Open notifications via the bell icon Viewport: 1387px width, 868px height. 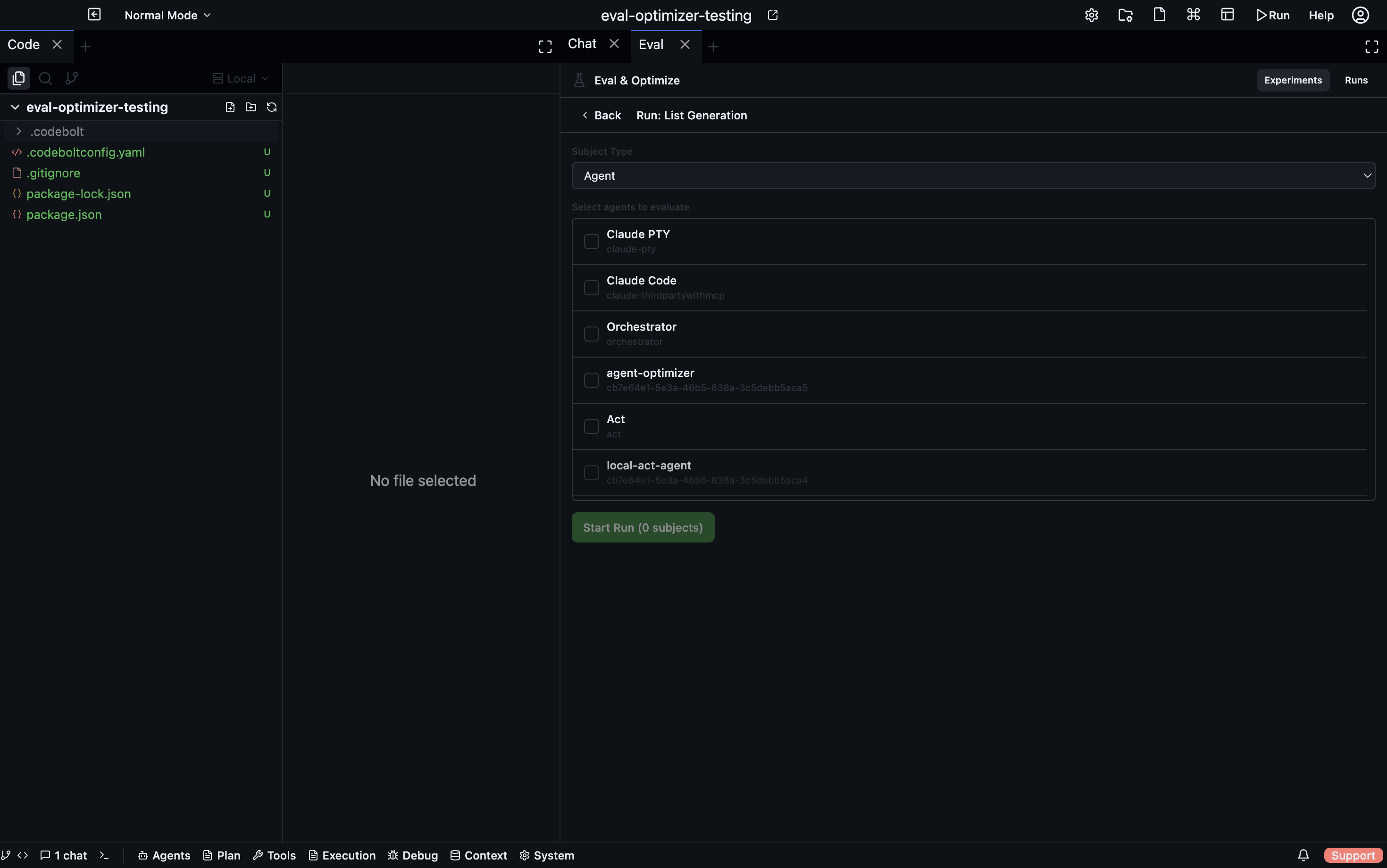(1303, 855)
